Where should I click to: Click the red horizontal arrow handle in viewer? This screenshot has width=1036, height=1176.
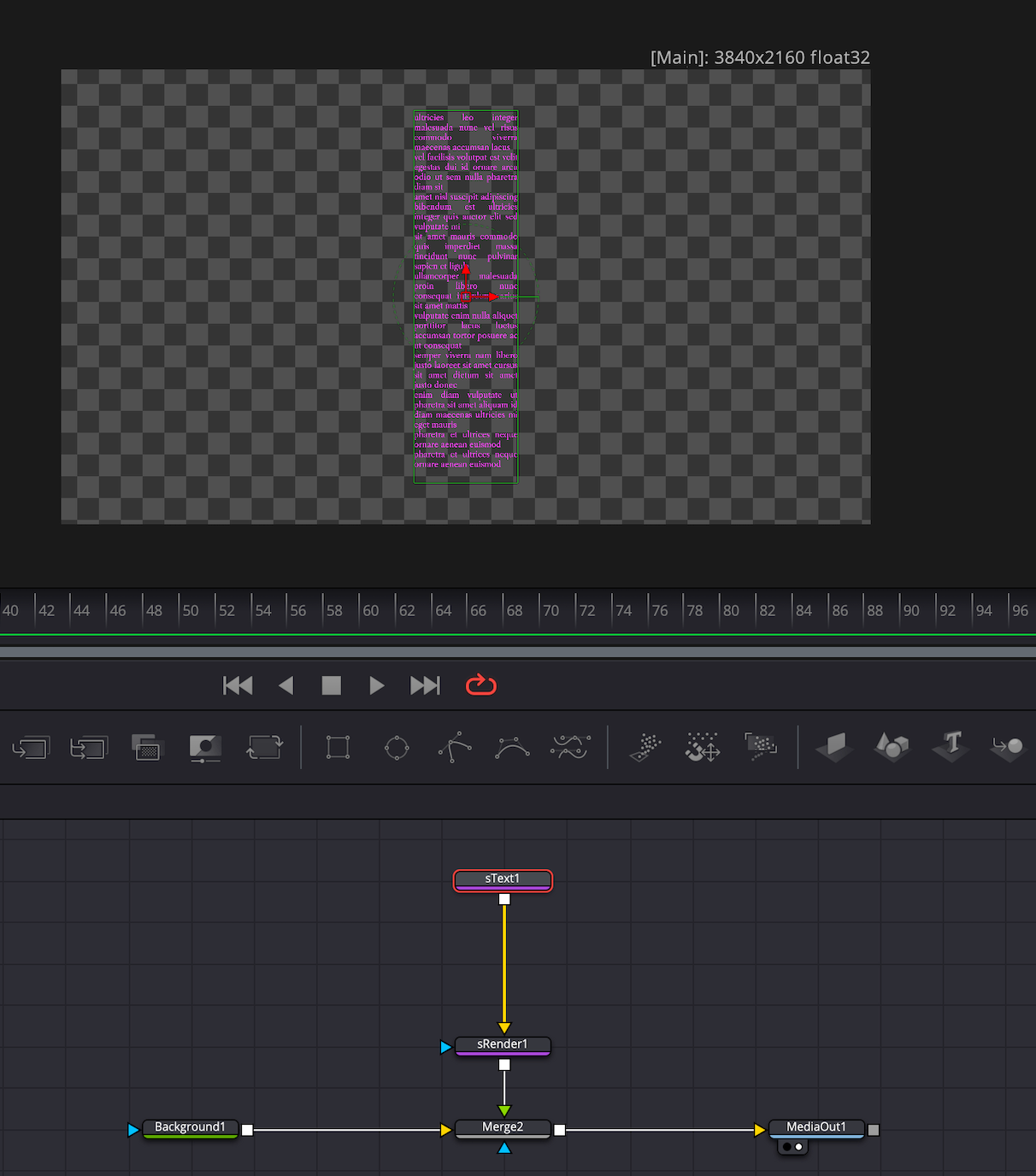pyautogui.click(x=492, y=297)
